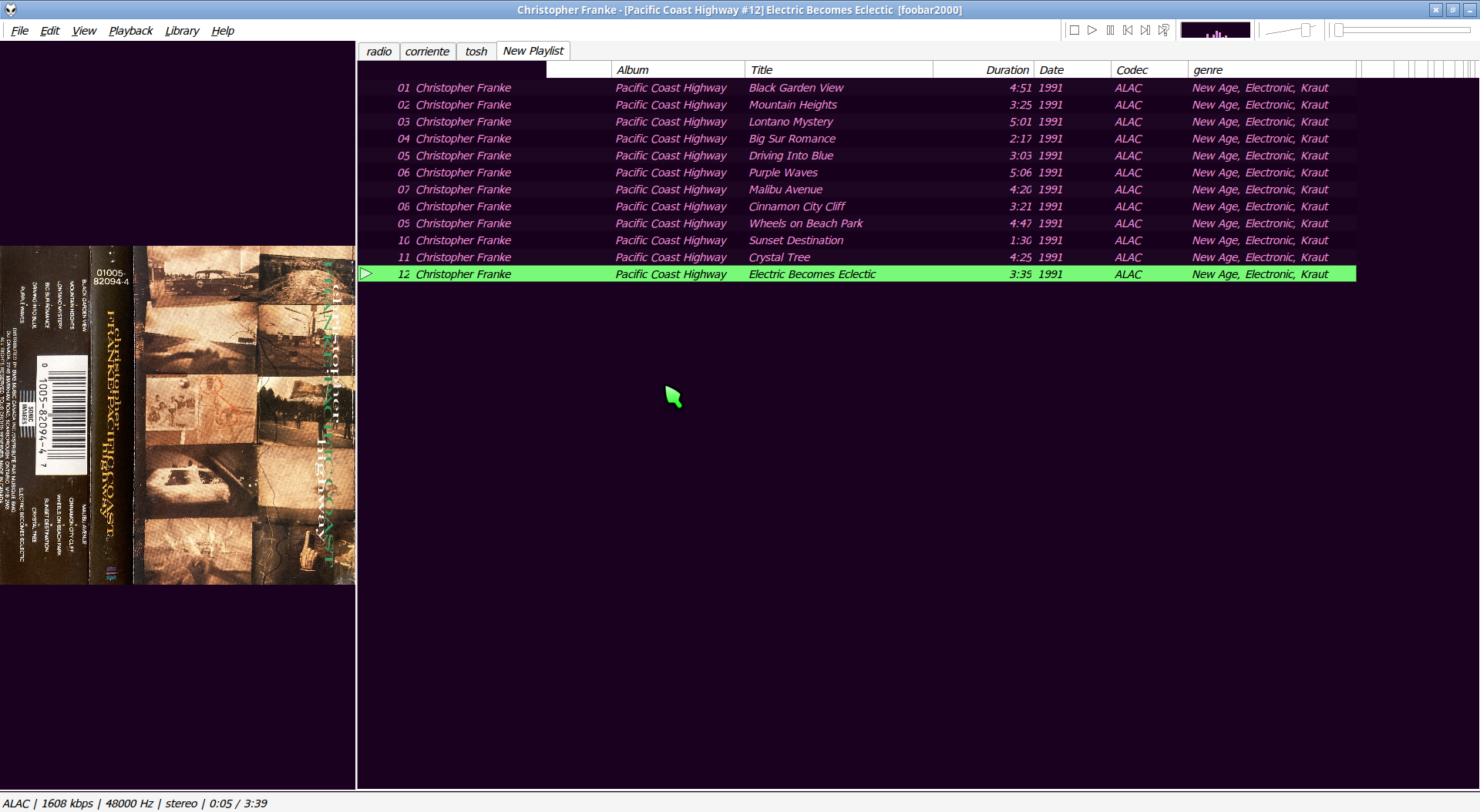The height and width of the screenshot is (812, 1480).
Task: Select the New Playlist tab
Action: [533, 51]
